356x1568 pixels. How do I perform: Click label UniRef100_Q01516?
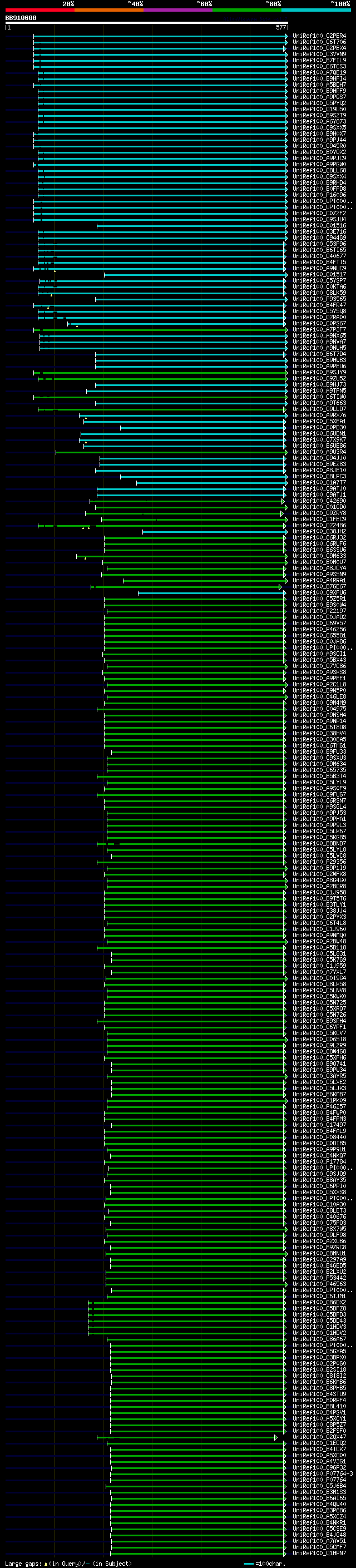(319, 226)
